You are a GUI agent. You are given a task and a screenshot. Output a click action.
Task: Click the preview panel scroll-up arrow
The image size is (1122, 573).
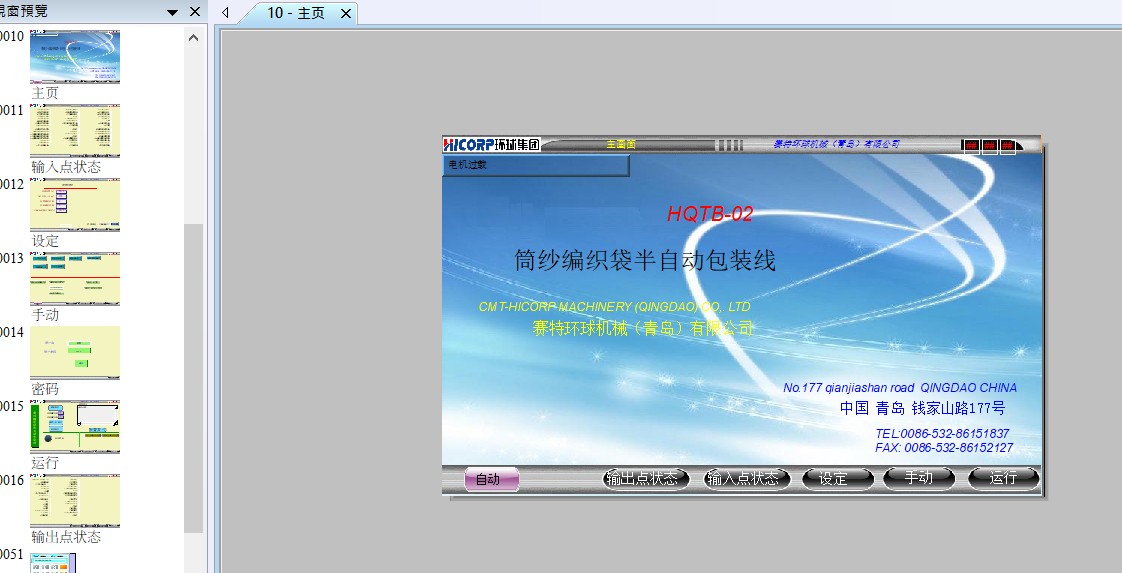[x=194, y=38]
